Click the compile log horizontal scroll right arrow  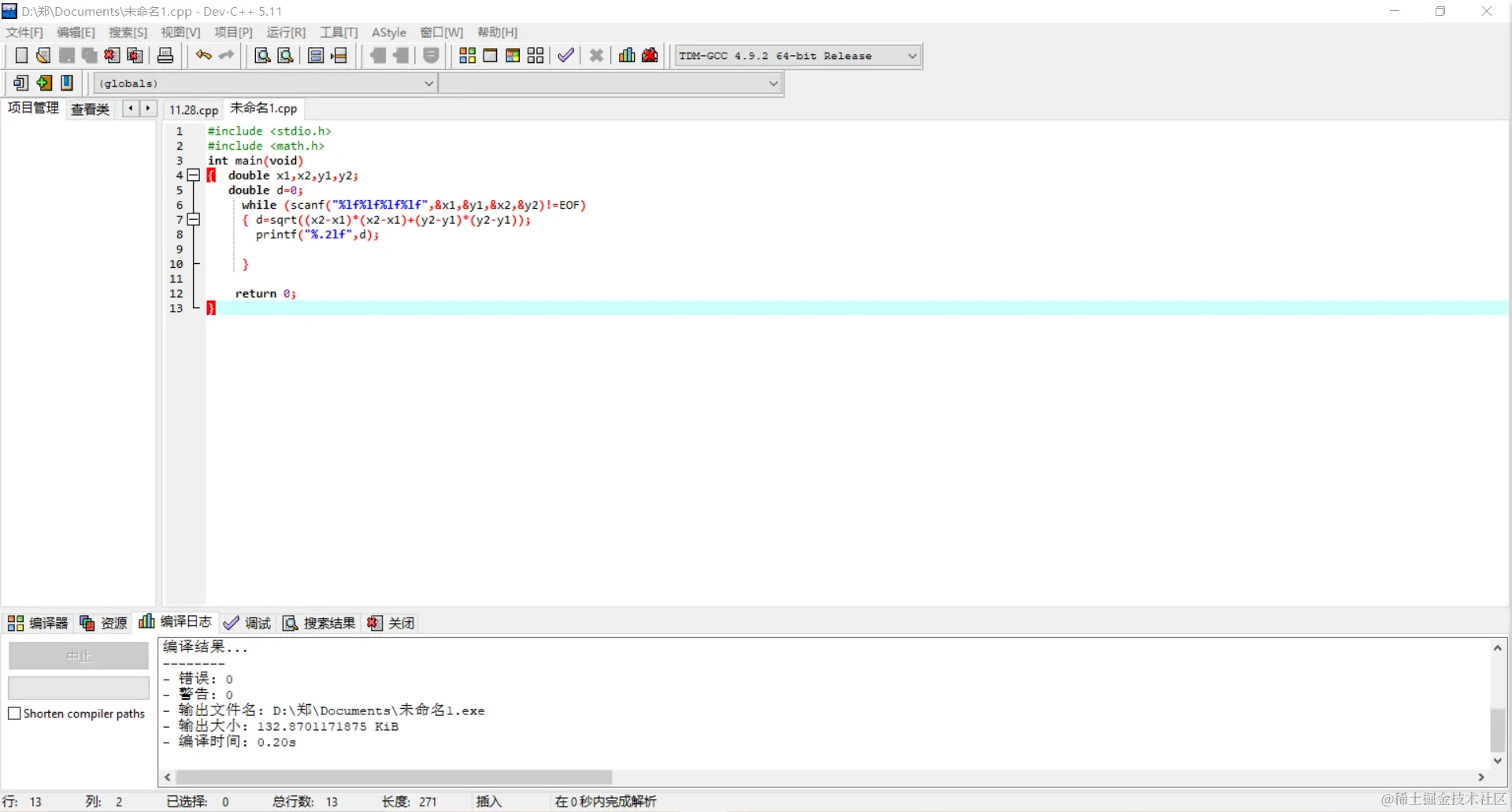click(1481, 777)
